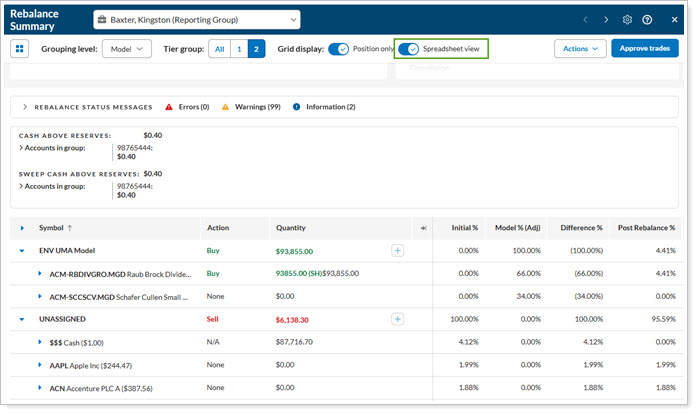This screenshot has width=697, height=414.
Task: Open the settings gear icon
Action: [627, 20]
